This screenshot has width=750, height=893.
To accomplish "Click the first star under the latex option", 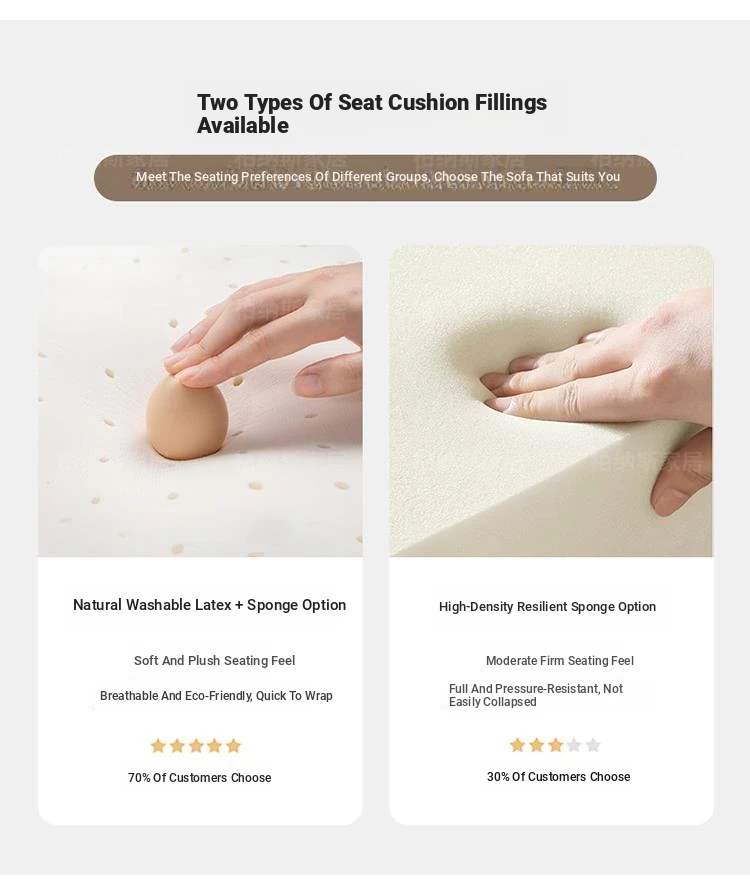I will [x=158, y=746].
